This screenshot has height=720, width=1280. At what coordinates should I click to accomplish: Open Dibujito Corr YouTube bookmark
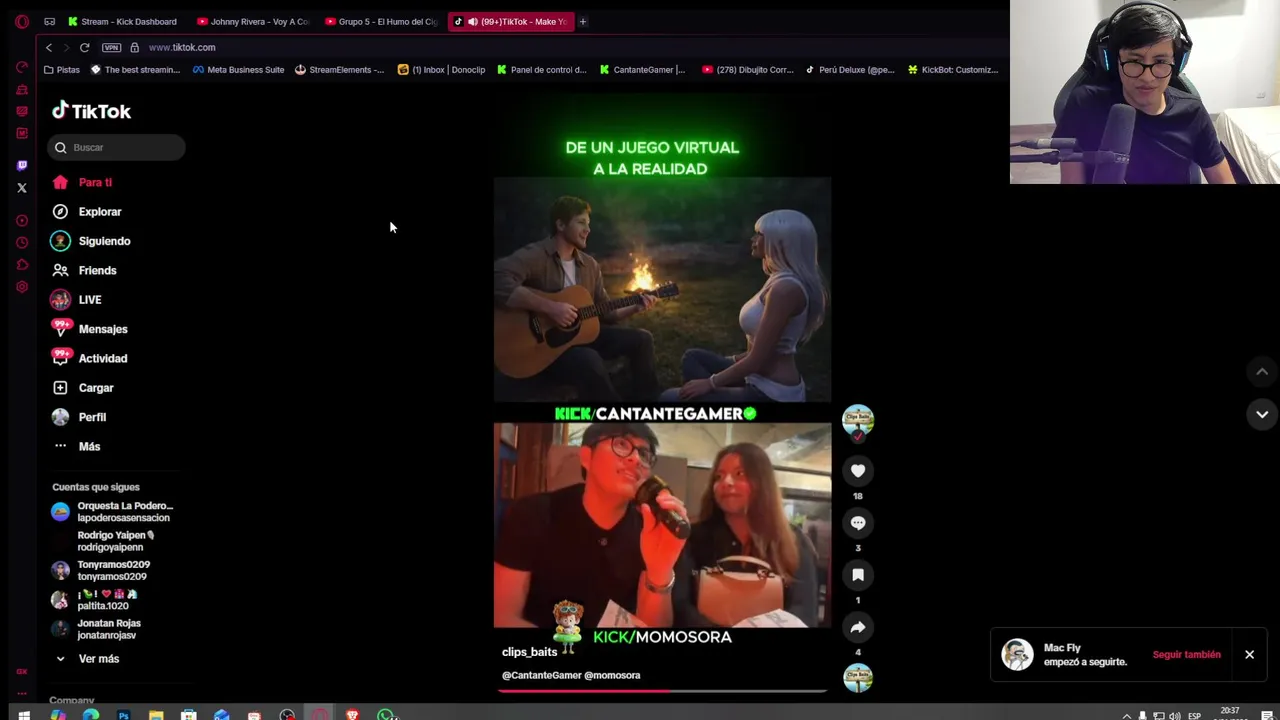tap(748, 70)
